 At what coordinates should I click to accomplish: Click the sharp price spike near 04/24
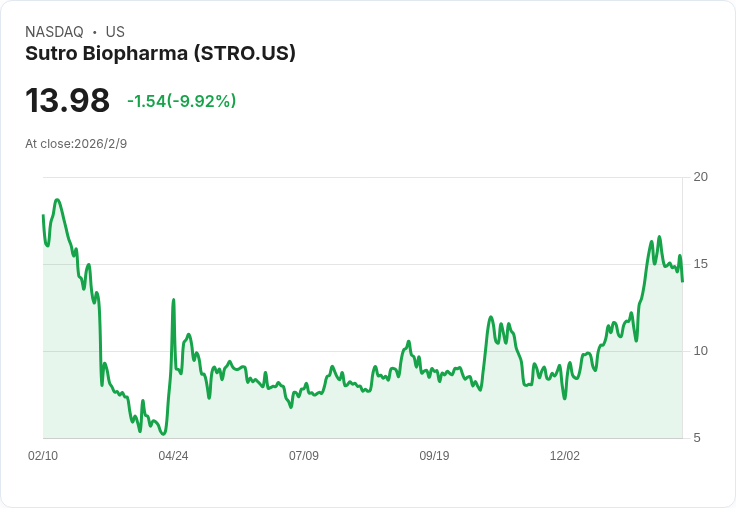174,299
